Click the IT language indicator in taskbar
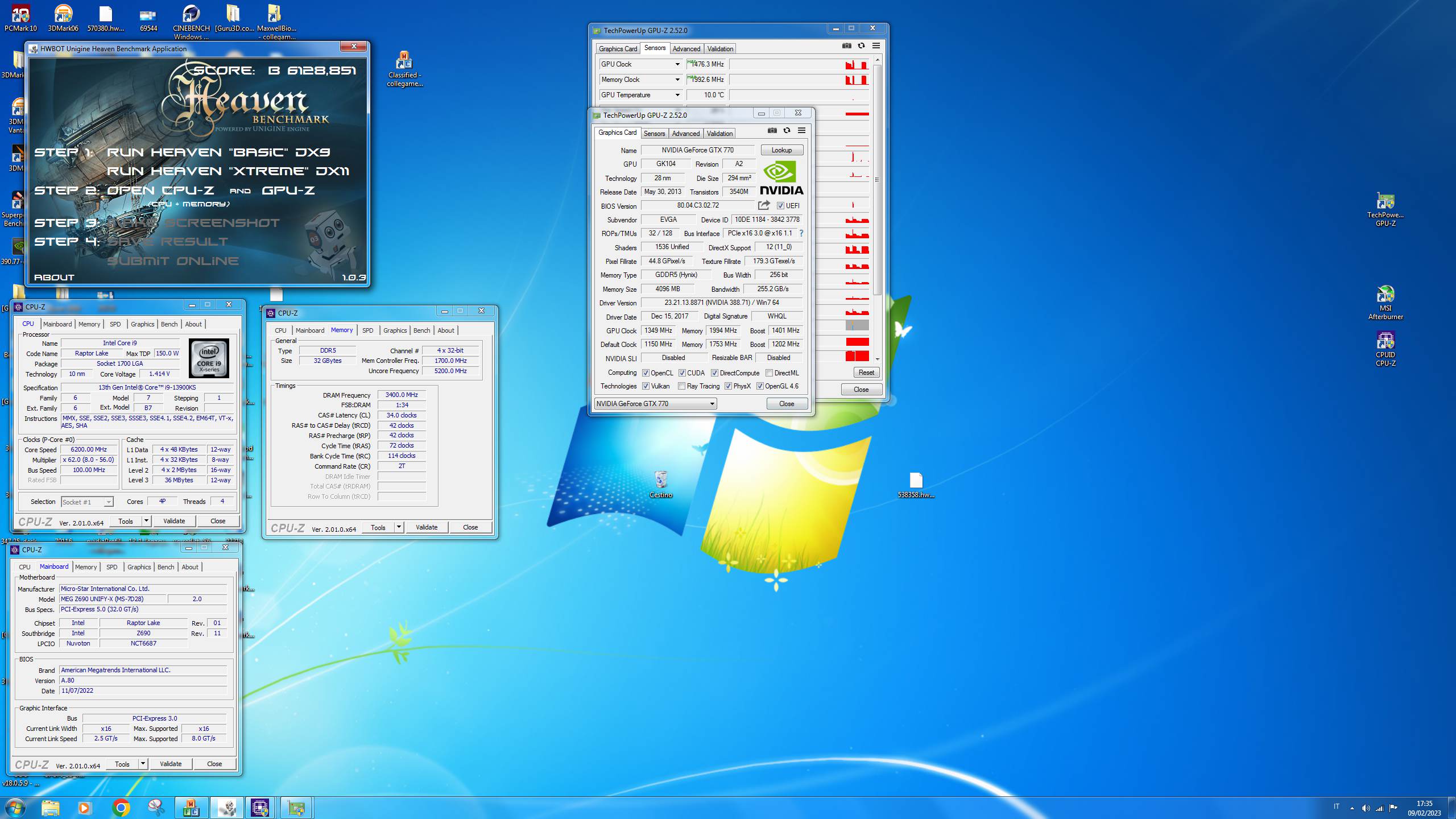This screenshot has width=1456, height=819. (x=1337, y=806)
